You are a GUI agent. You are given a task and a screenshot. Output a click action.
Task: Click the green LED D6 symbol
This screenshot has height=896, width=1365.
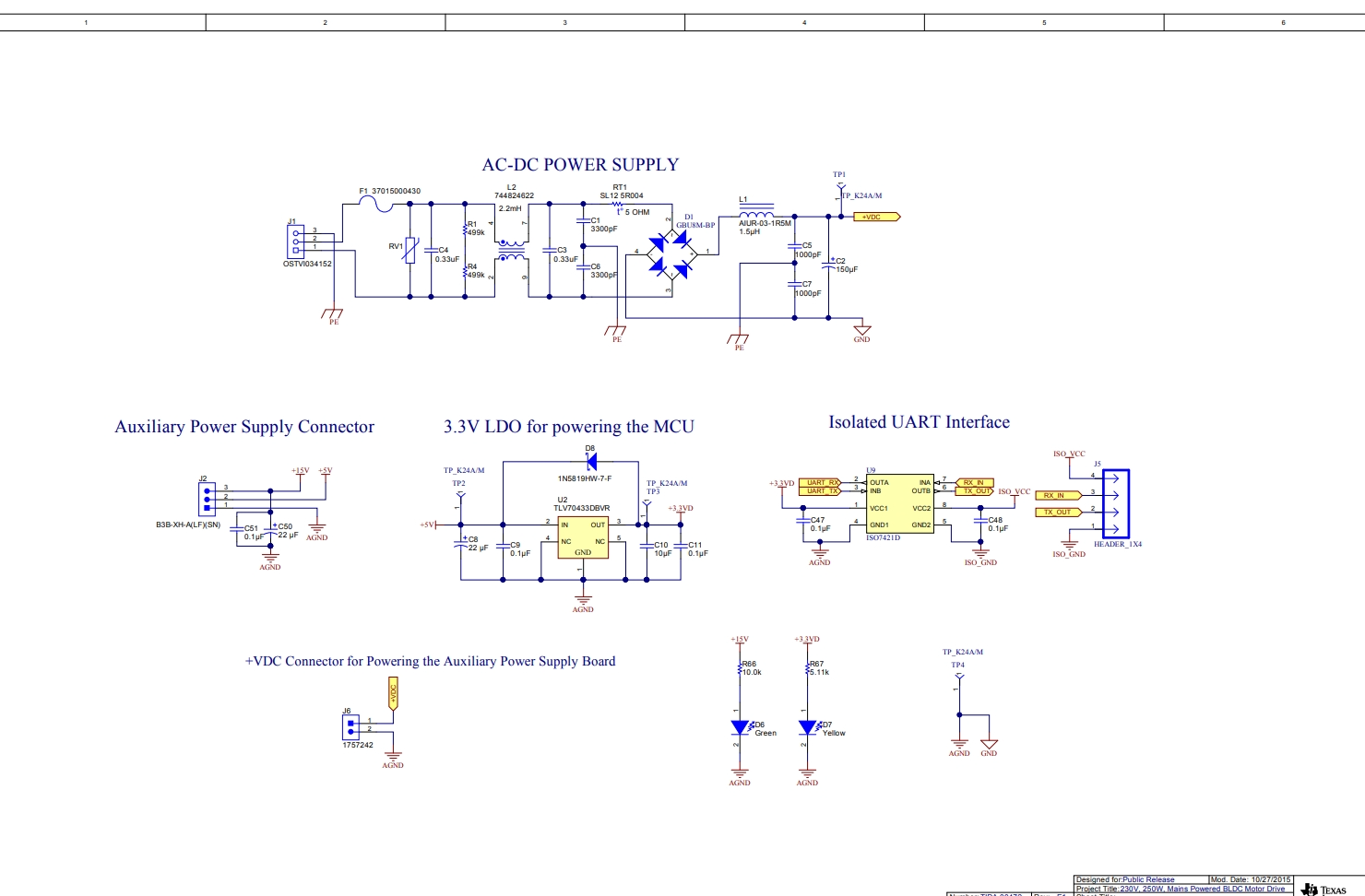741,728
